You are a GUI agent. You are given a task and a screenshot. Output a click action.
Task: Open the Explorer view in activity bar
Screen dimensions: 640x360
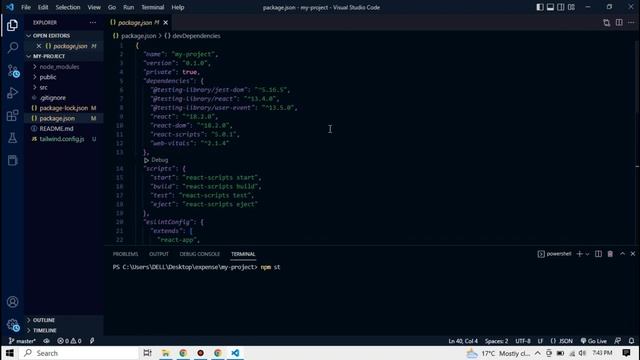click(12, 25)
